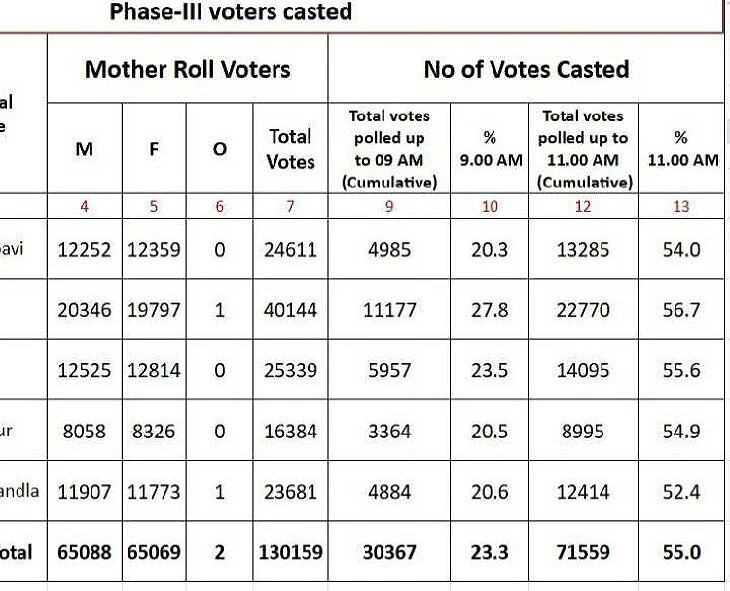Screen dimensions: 730x591
Task: Select the cell with value 8995
Action: (x=583, y=431)
